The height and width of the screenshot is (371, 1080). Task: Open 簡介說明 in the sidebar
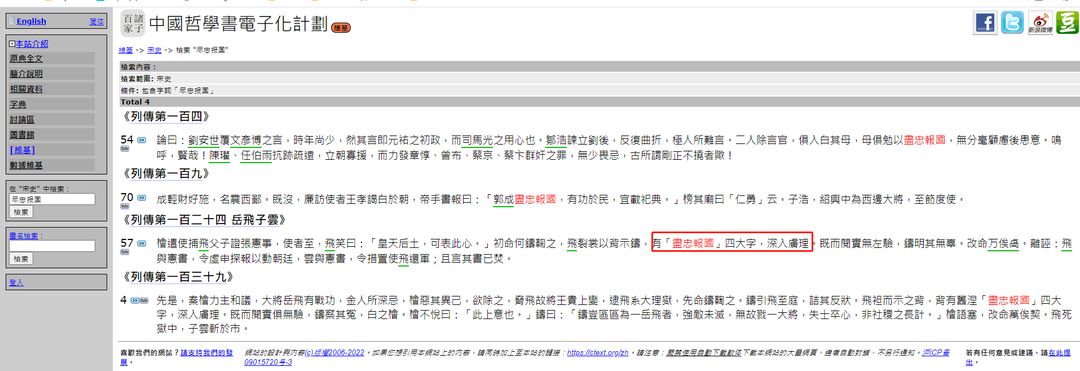click(26, 74)
